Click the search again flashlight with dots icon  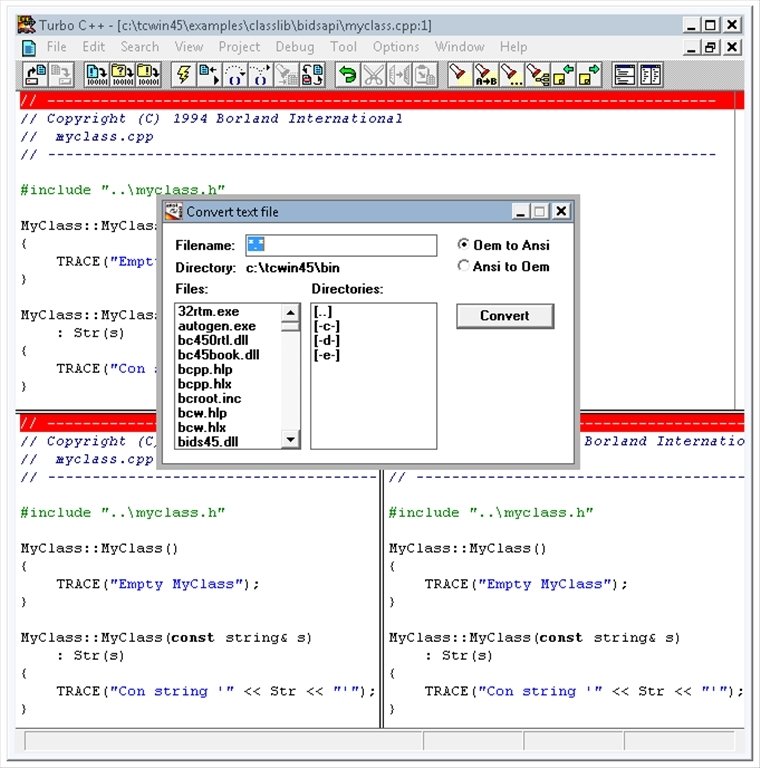(512, 75)
